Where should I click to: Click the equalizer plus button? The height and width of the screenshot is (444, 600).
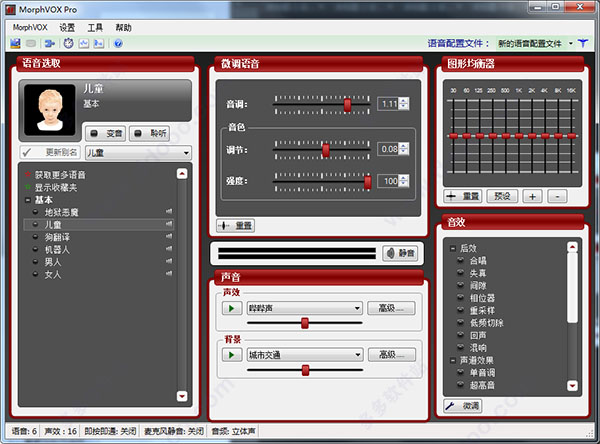(x=532, y=196)
